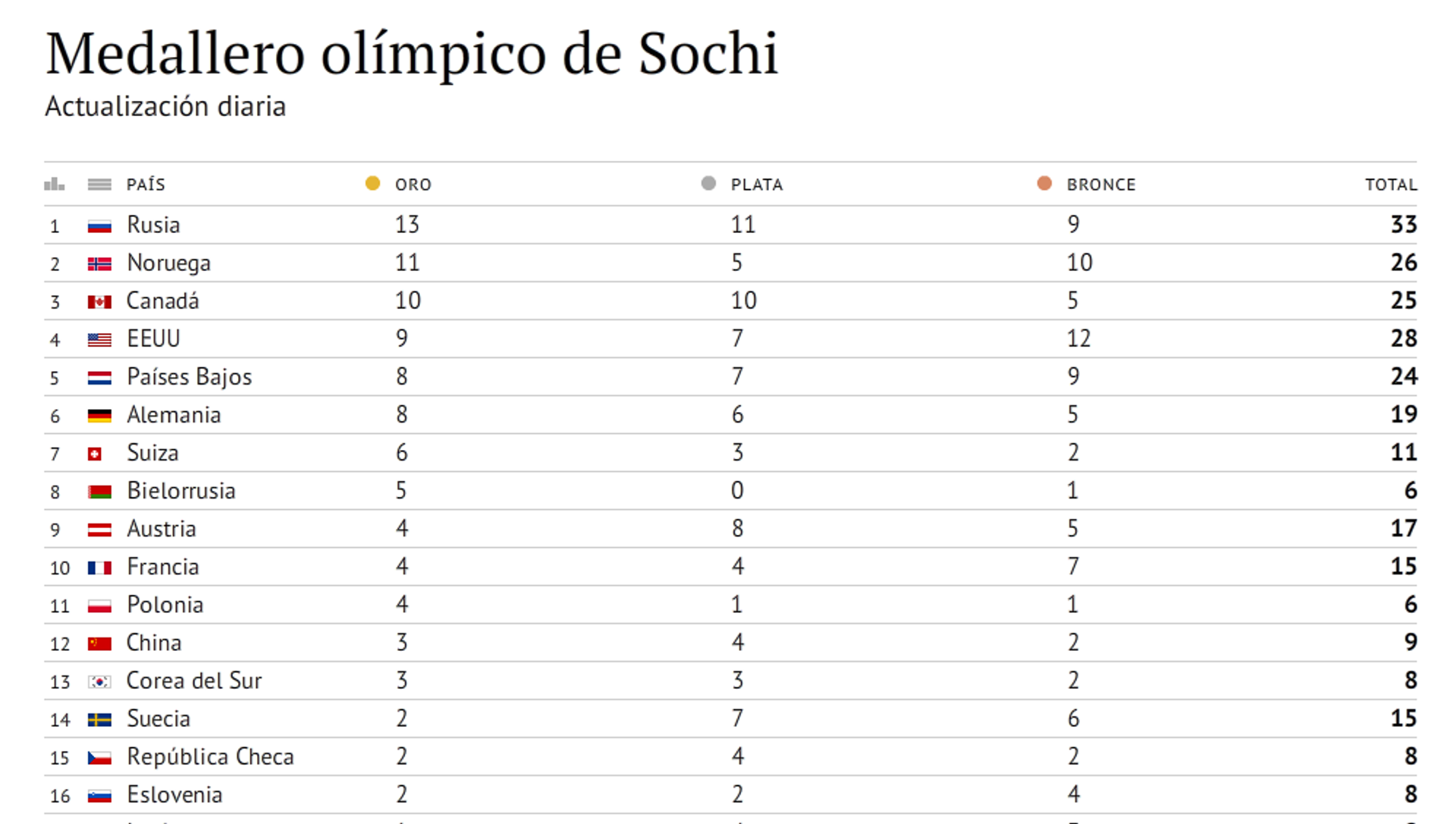Click the silver medal dot icon
This screenshot has width=1456, height=824.
(708, 184)
